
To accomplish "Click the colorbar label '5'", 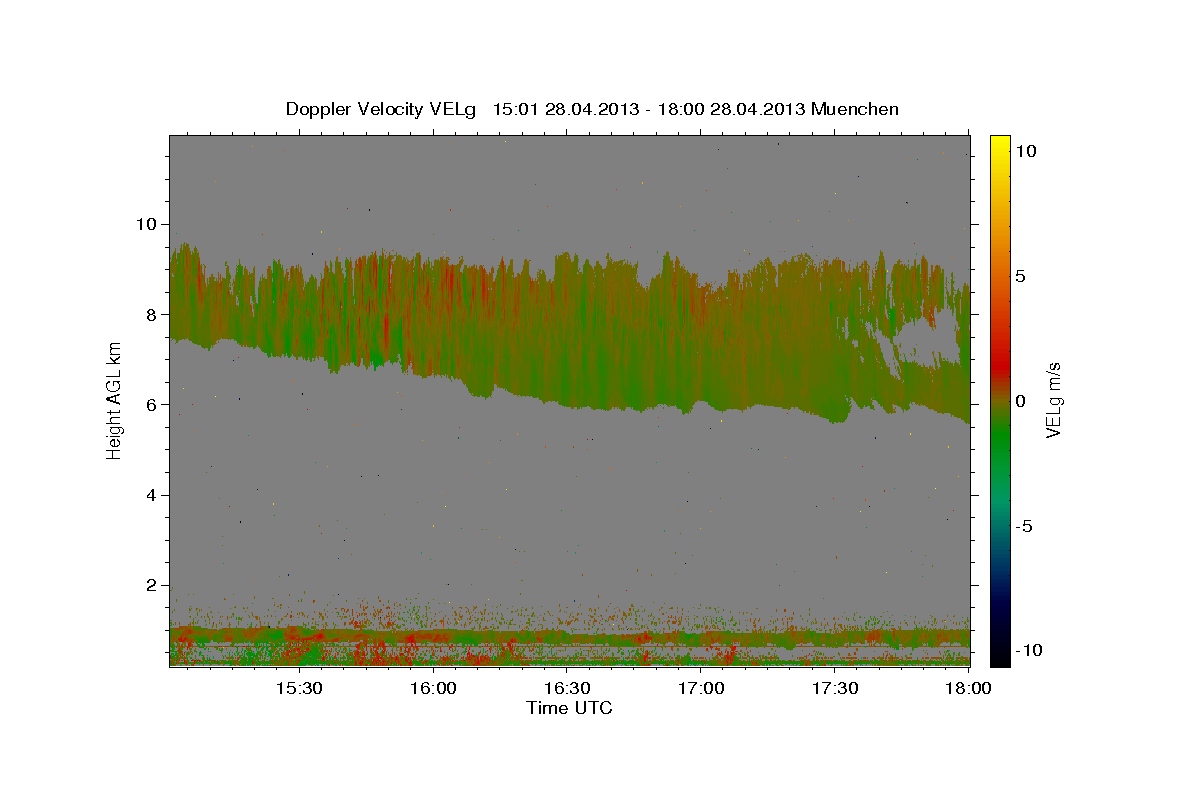I will [1023, 276].
